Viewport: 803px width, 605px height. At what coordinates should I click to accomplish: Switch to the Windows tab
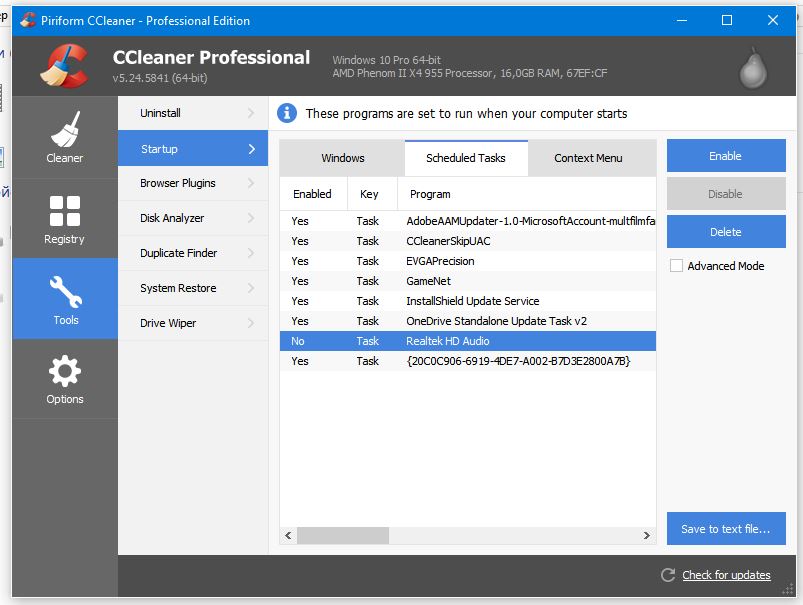click(x=343, y=158)
